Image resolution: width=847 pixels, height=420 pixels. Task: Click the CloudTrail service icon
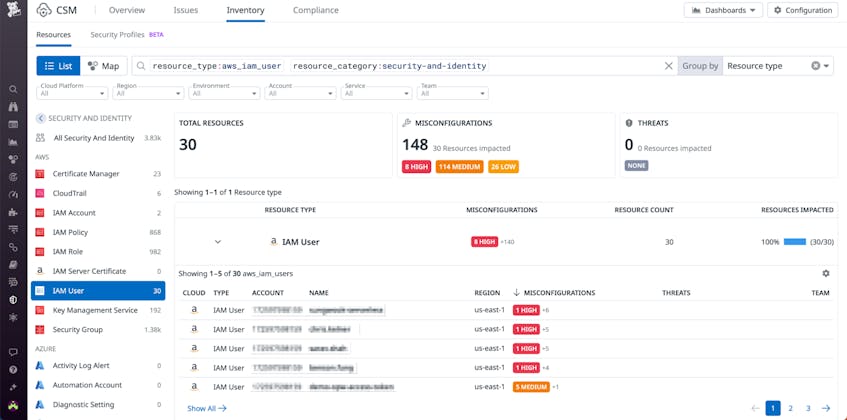(x=39, y=193)
